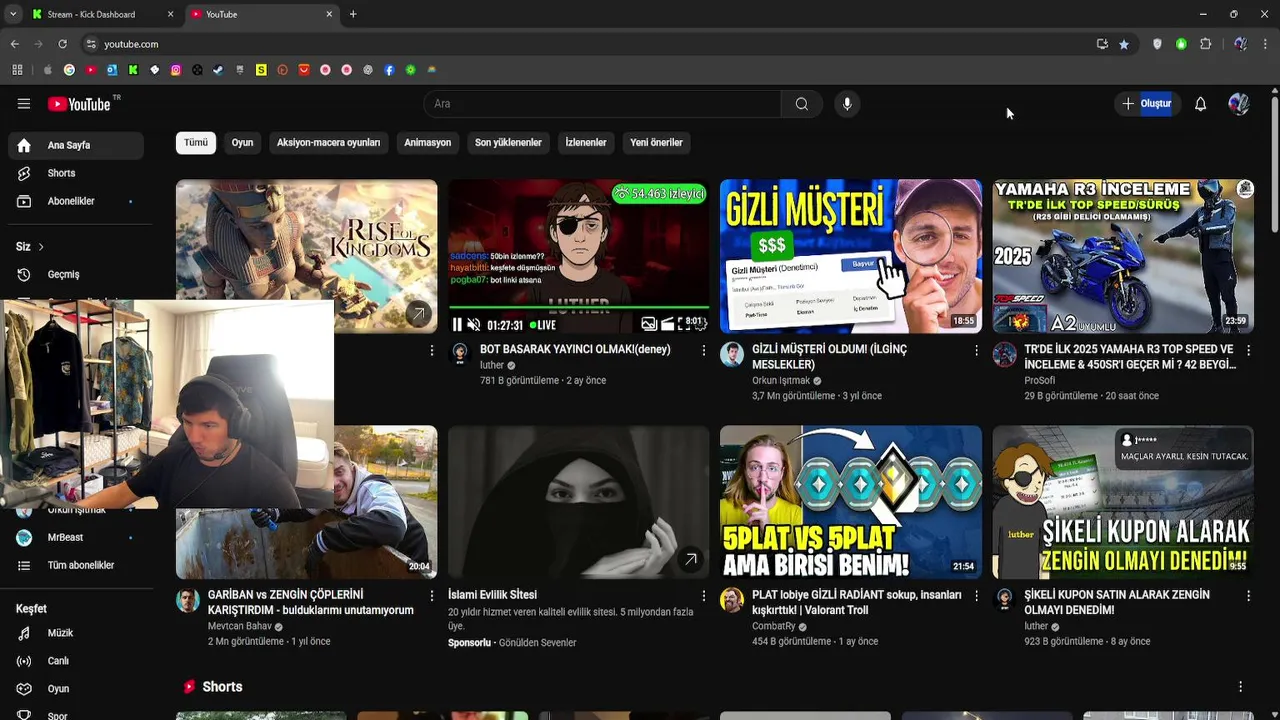This screenshot has height=720, width=1280.
Task: Open the YouTube hamburger guide menu
Action: (24, 104)
